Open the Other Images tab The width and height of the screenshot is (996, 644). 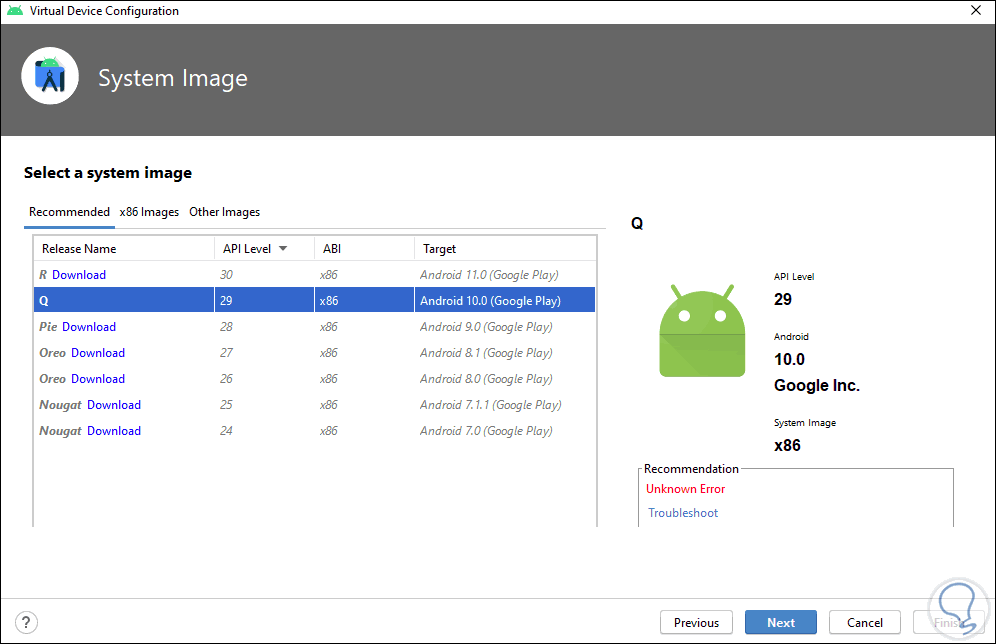click(x=224, y=212)
